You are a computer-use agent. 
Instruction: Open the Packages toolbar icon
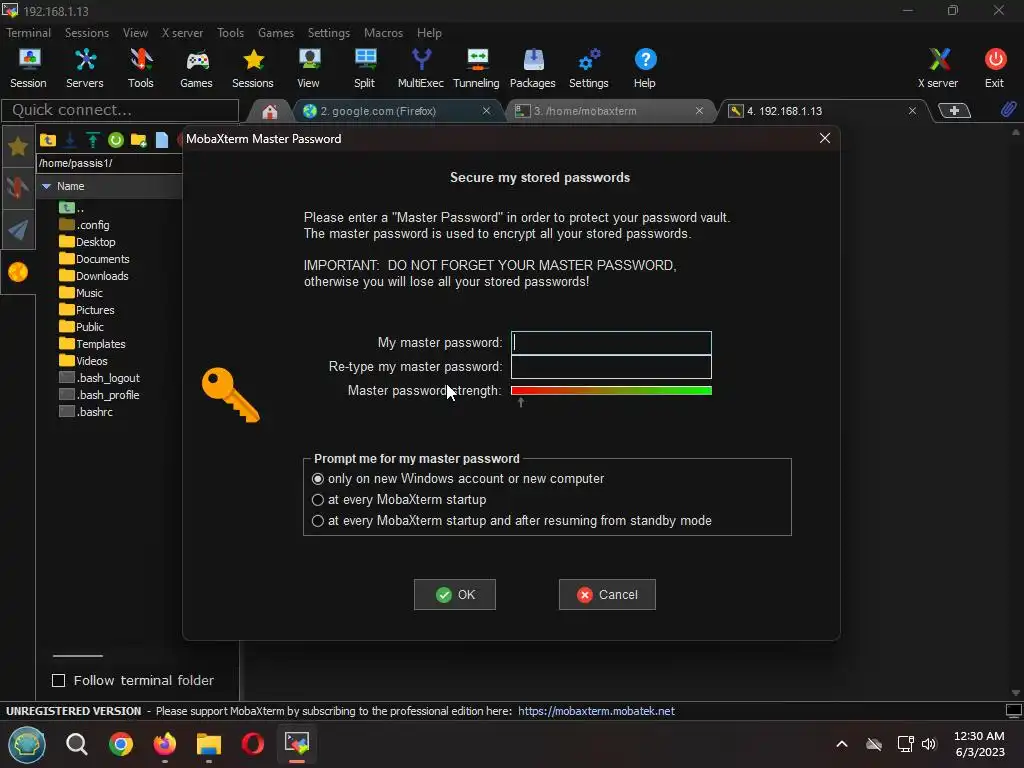pos(533,68)
